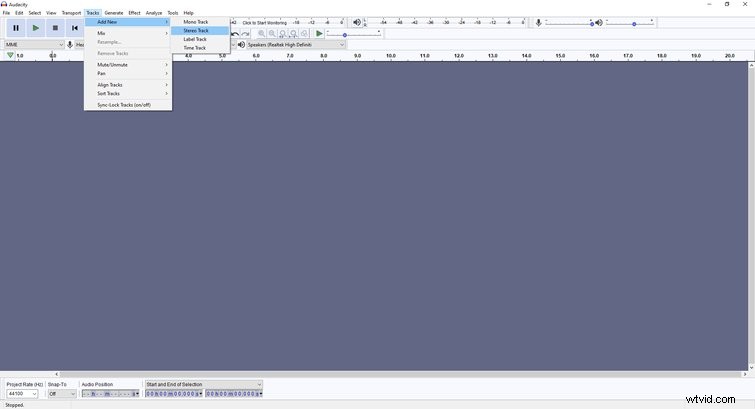Click the Stop transport button
Viewport: 755px width, 409px height.
[x=55, y=28]
